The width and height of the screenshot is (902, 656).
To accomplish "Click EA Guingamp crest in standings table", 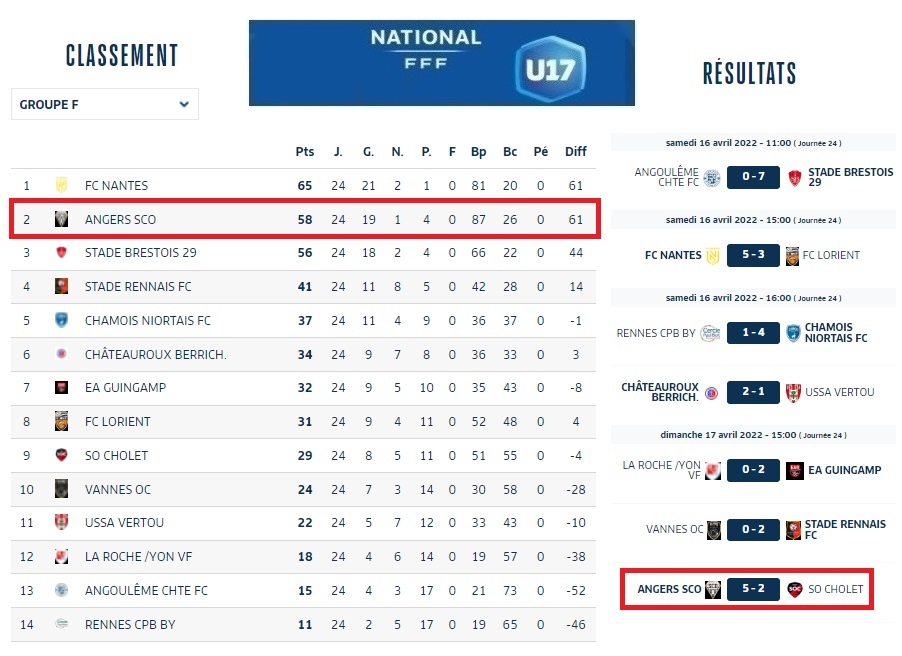I will click(61, 388).
